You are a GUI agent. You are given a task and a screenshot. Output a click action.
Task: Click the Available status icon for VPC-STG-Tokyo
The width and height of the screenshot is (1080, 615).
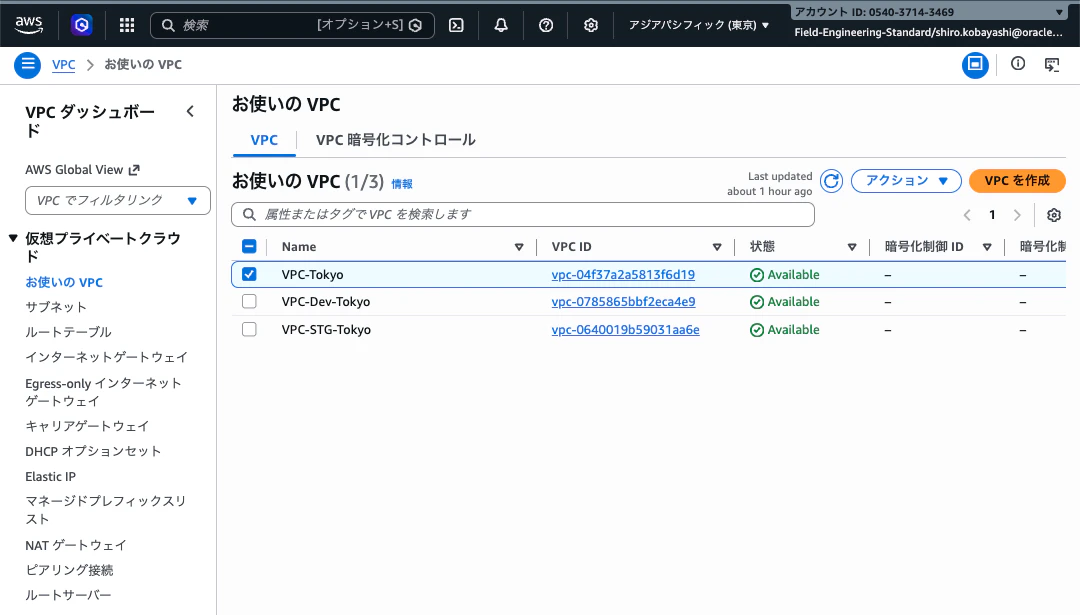[x=756, y=330]
